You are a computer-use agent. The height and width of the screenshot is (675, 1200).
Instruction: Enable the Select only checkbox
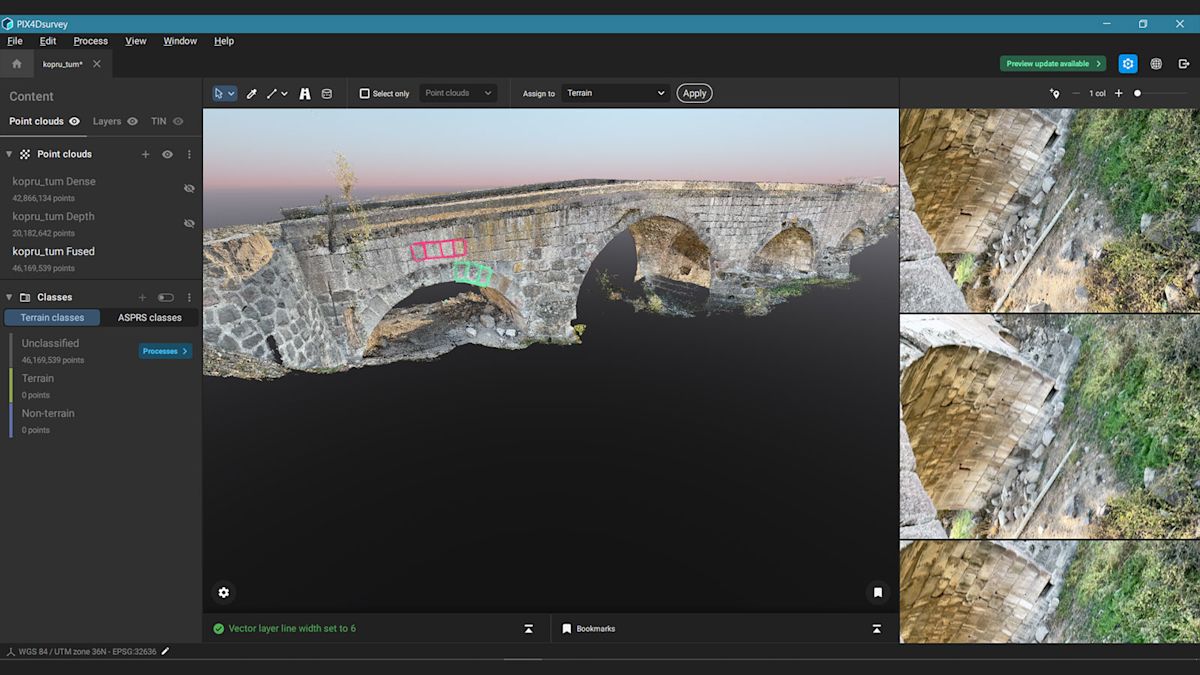coord(365,93)
